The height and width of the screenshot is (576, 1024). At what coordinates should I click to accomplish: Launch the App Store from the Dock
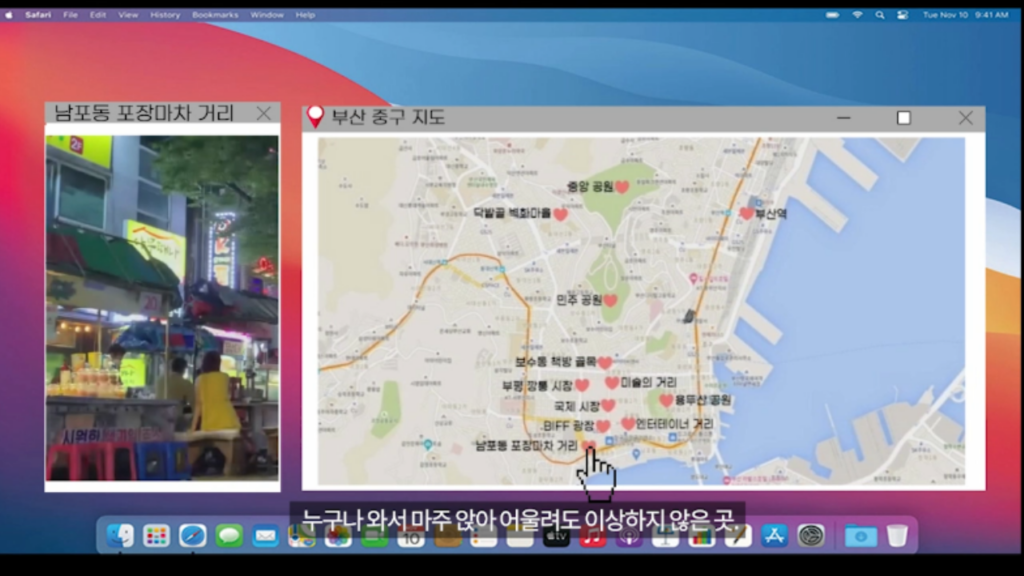point(775,536)
